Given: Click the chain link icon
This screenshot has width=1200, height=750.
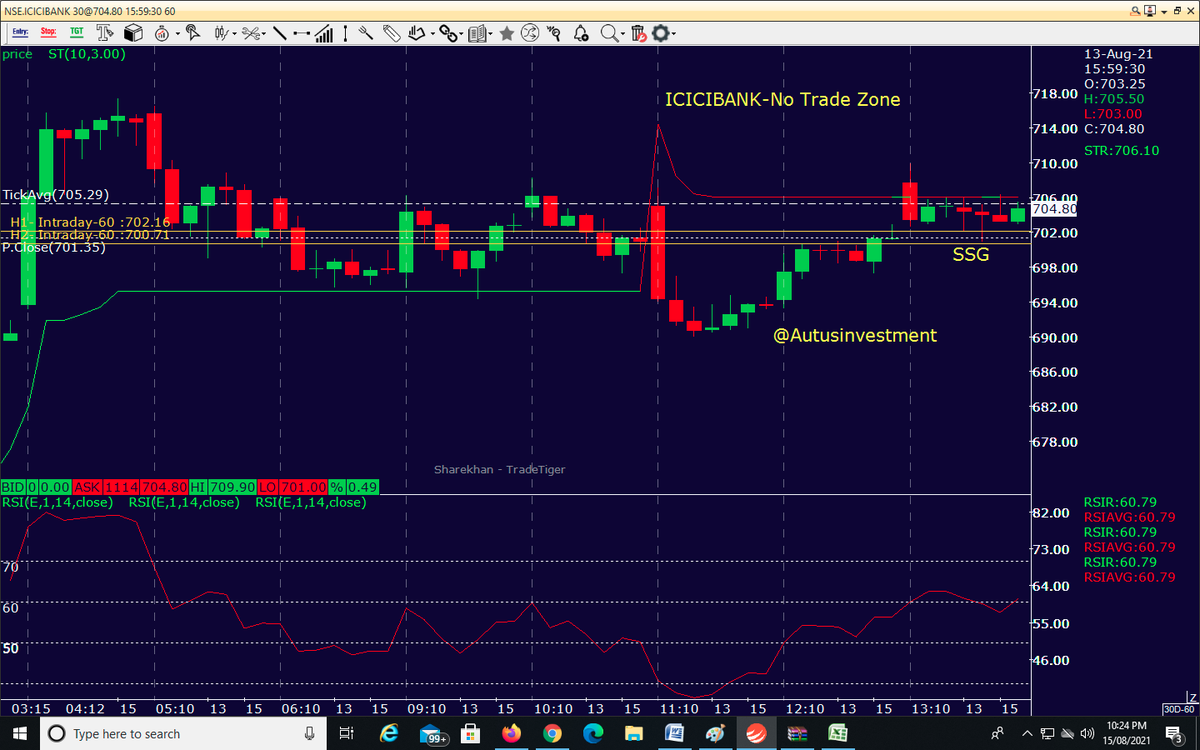Looking at the screenshot, I should (x=447, y=33).
